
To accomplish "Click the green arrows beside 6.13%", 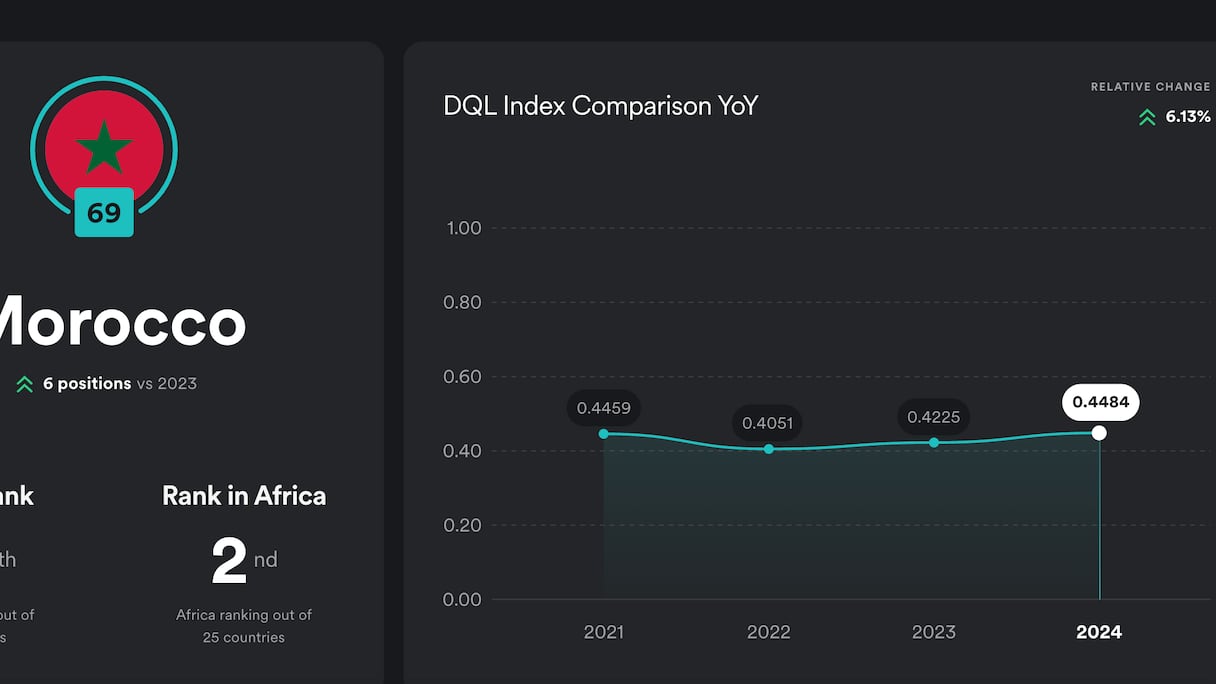I will click(x=1147, y=117).
